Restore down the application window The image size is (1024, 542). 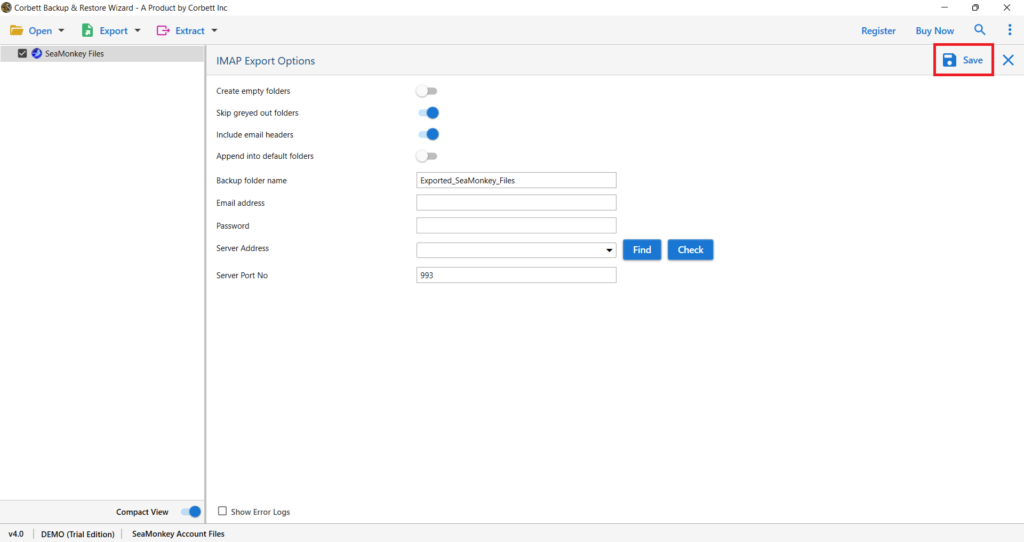click(975, 8)
